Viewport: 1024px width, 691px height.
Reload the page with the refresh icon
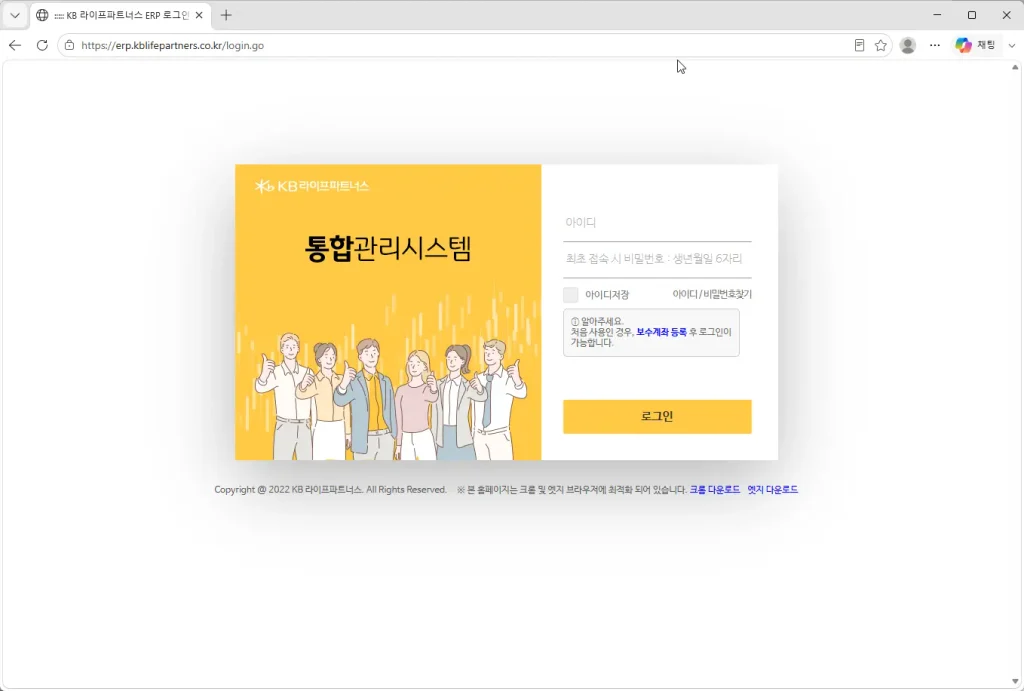click(42, 45)
